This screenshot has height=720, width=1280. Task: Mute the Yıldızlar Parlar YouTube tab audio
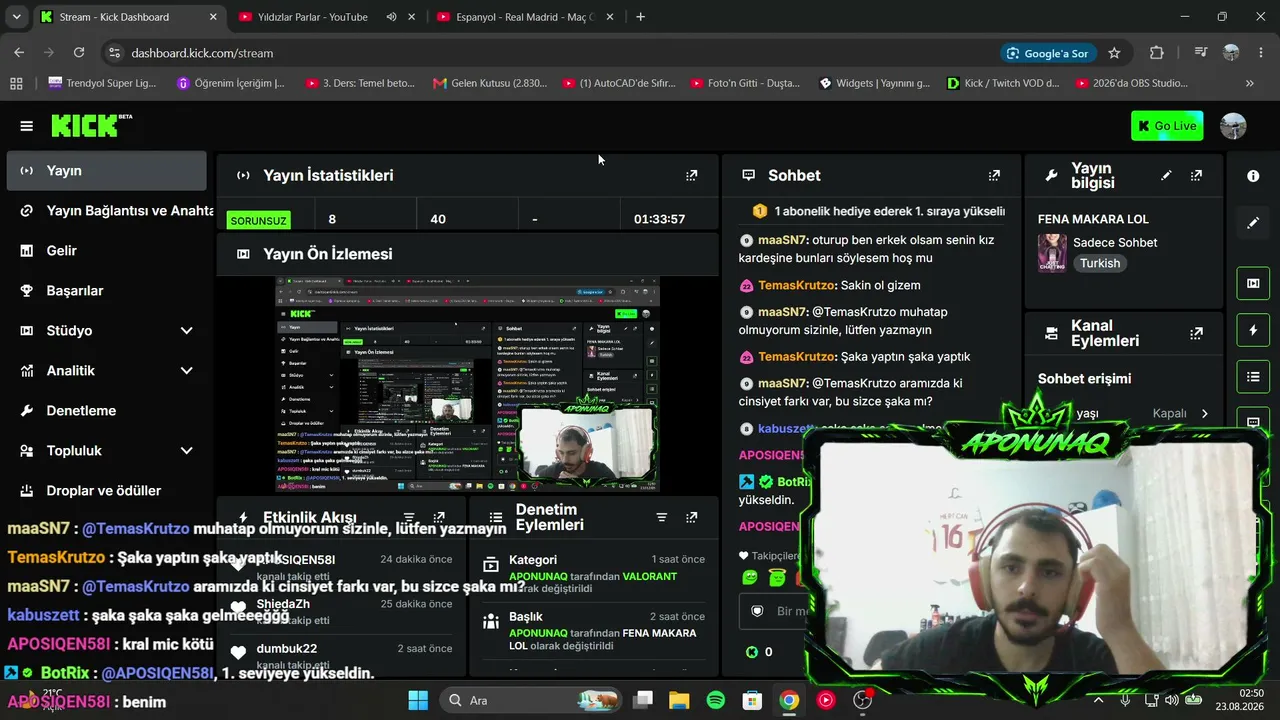[x=391, y=17]
